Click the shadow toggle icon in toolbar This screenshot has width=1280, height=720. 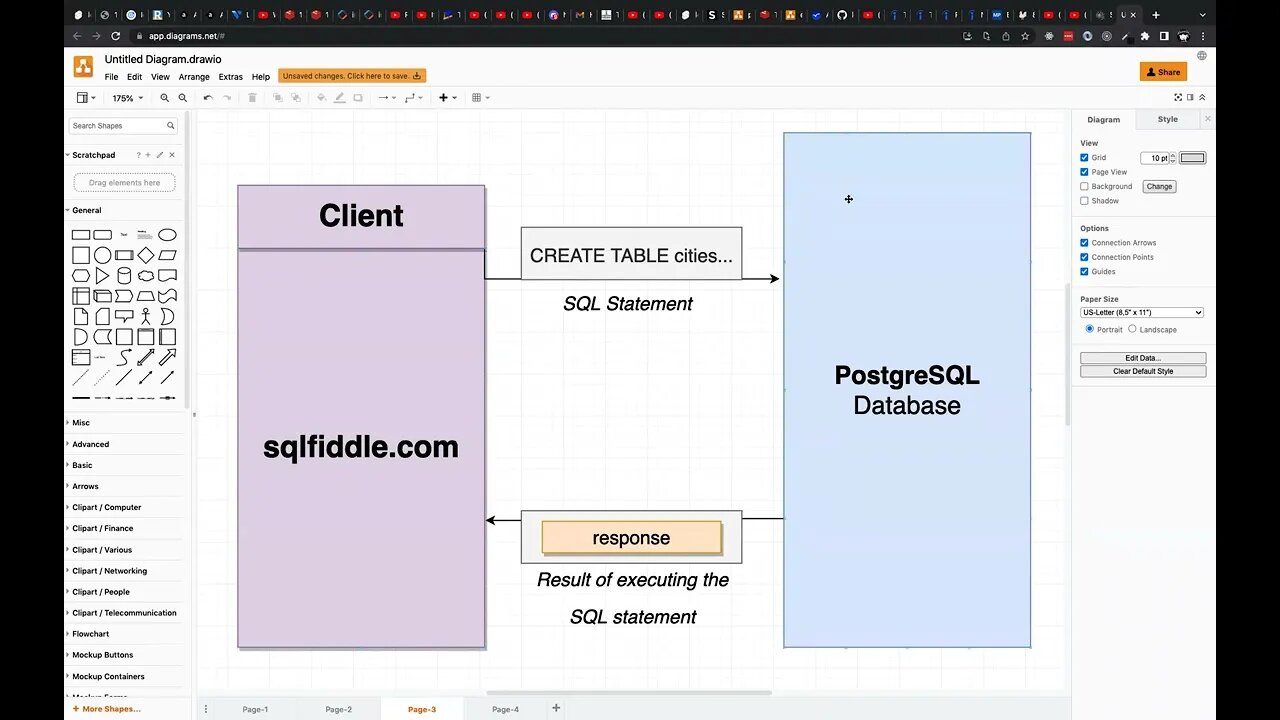(x=358, y=98)
